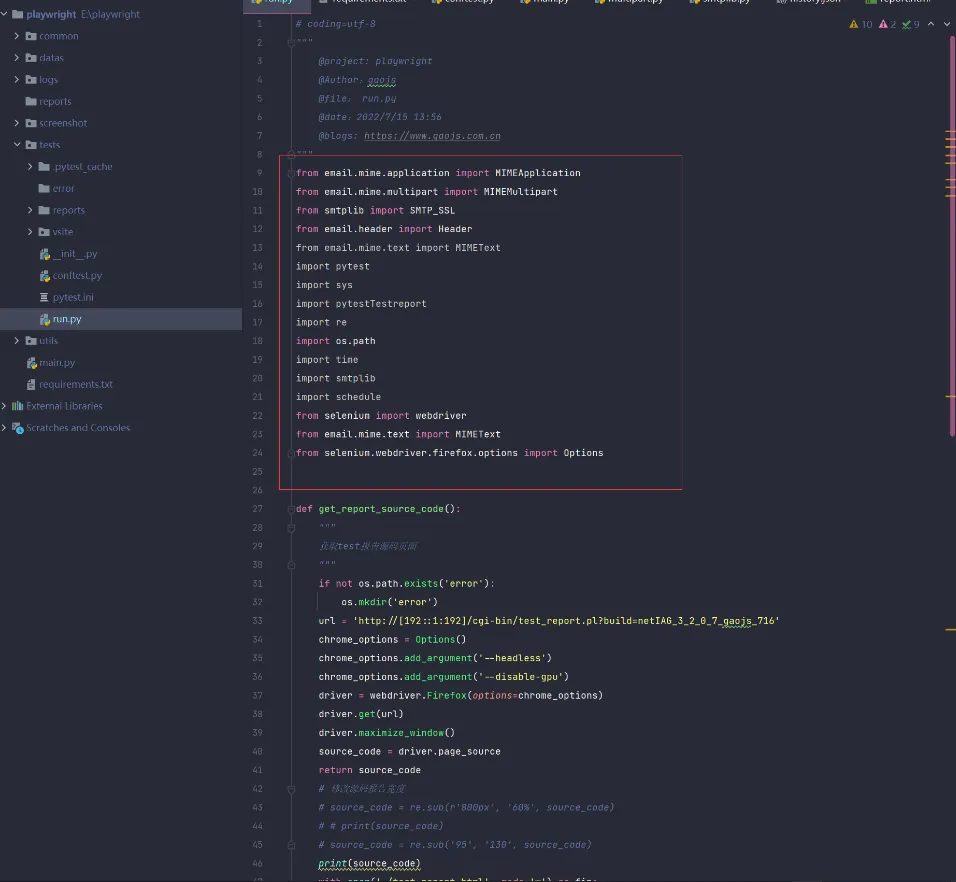Go to previous highlighted error arrow
Screen dimensions: 956x882
(930, 24)
